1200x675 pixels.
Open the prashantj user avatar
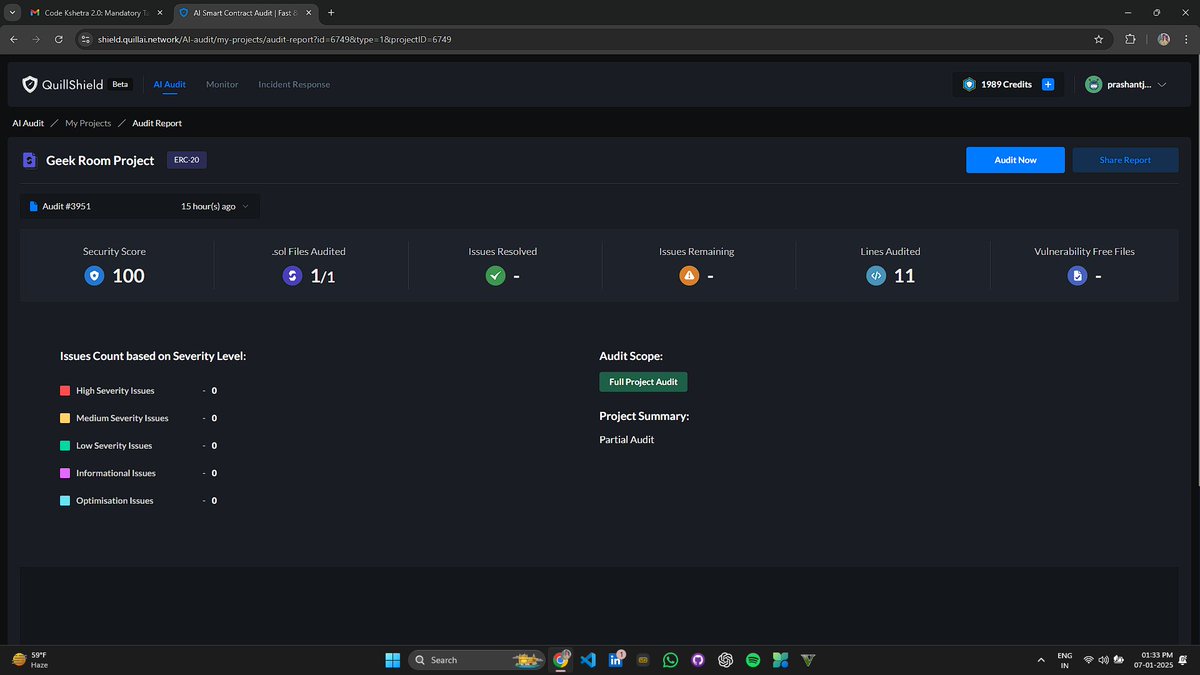coord(1094,85)
